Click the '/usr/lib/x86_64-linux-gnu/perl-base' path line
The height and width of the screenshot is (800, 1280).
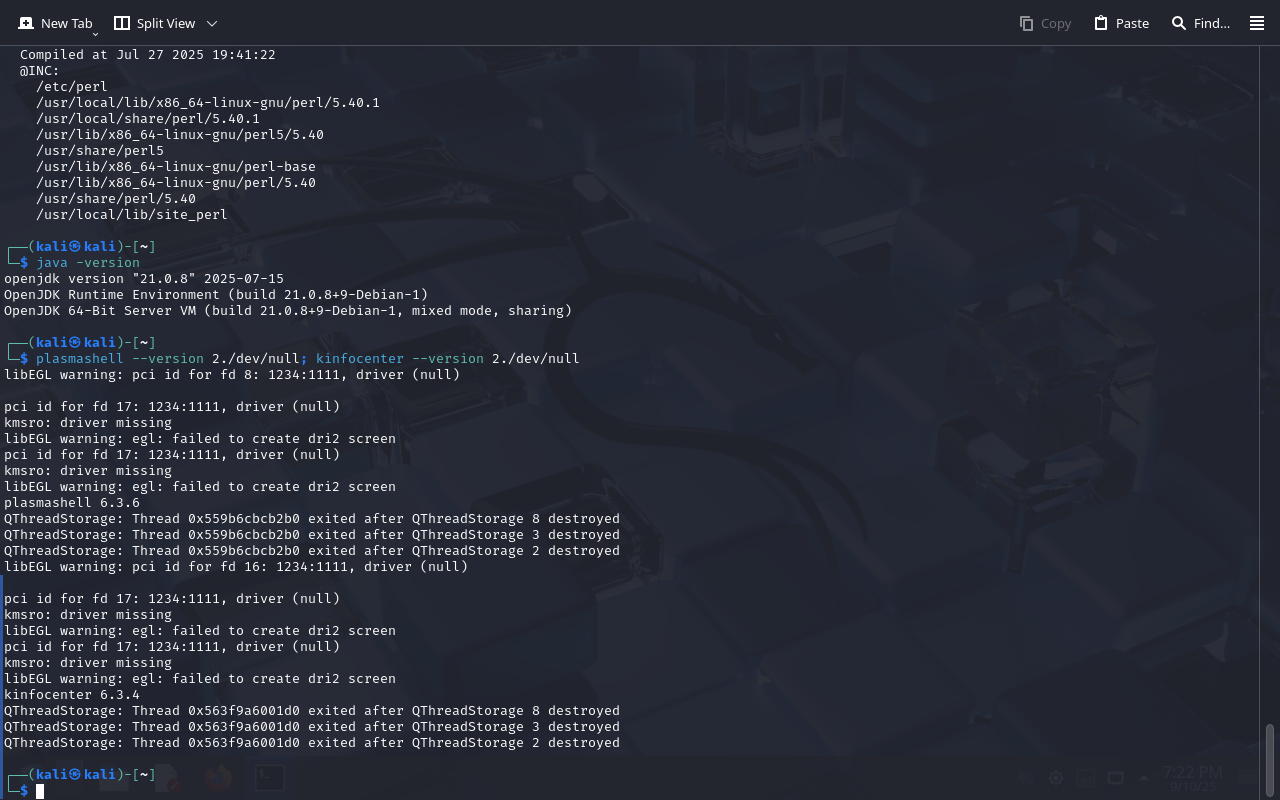176,167
